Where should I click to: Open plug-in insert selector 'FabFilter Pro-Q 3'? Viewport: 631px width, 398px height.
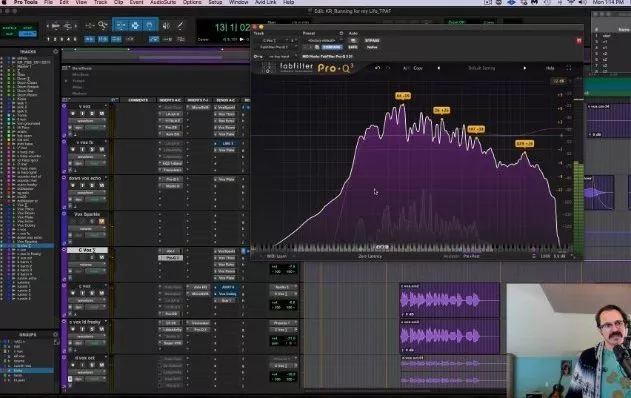(275, 47)
